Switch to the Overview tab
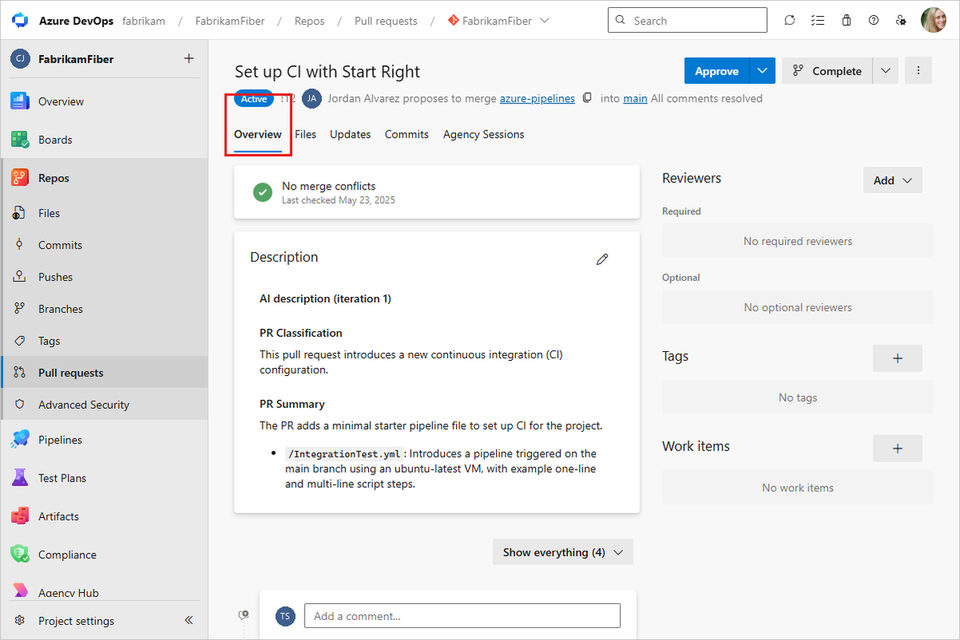The width and height of the screenshot is (960, 640). [x=258, y=134]
